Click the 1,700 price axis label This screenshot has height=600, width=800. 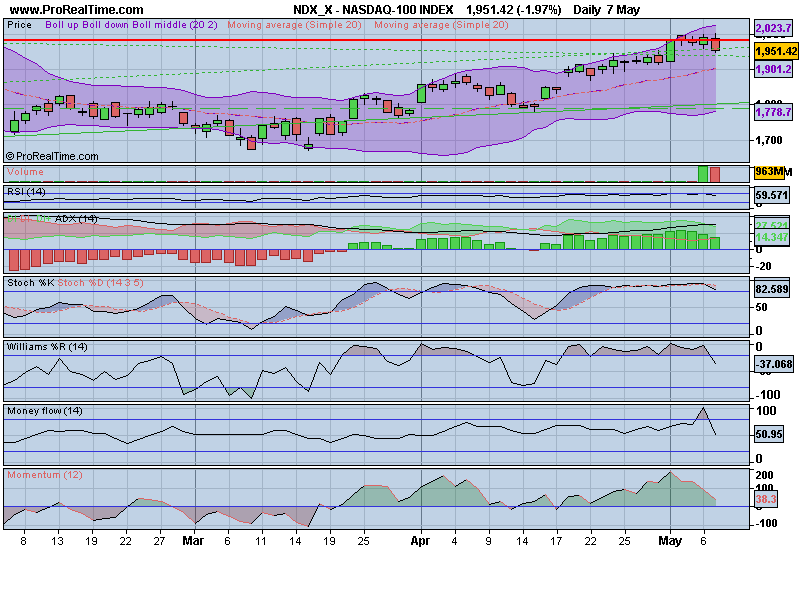[769, 140]
